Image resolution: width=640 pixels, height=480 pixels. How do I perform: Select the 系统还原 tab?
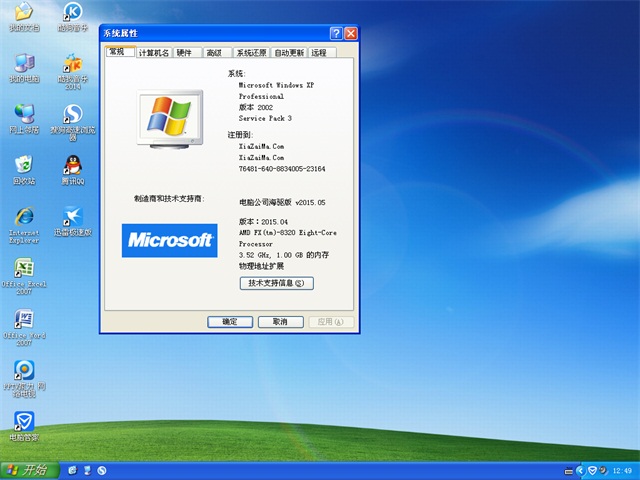[250, 52]
